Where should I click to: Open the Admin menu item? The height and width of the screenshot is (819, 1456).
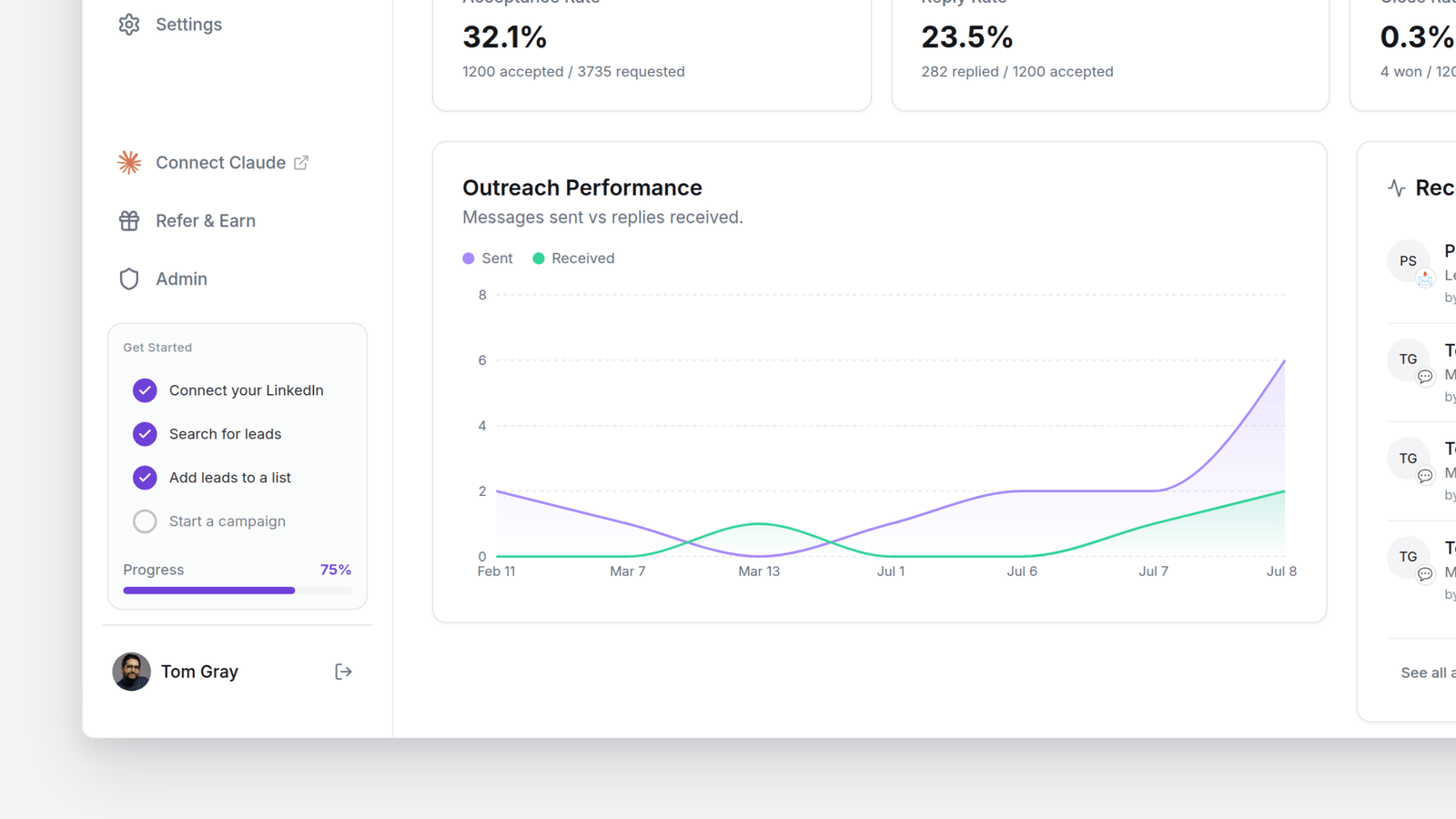click(181, 278)
